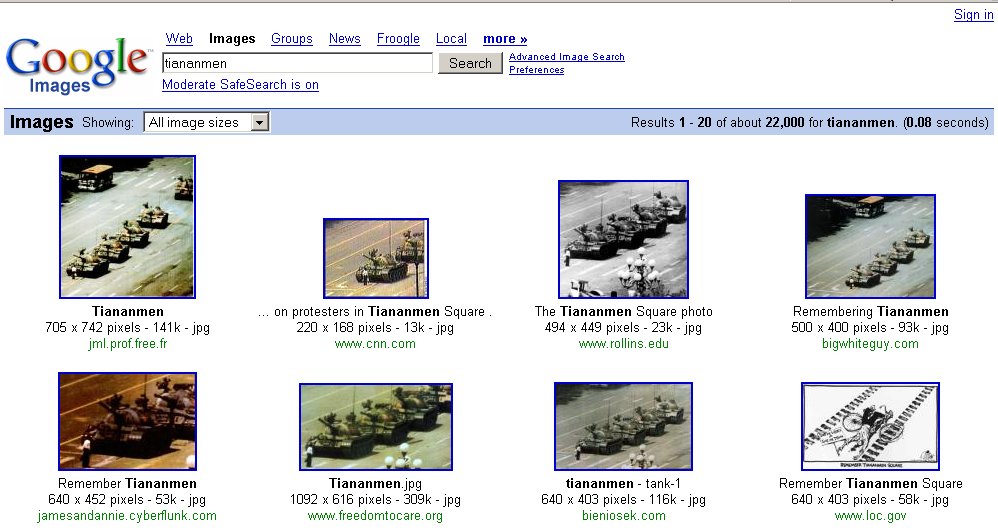998x531 pixels.
Task: Open the www.loc.gov cartoon thumbnail
Action: pyautogui.click(x=870, y=427)
